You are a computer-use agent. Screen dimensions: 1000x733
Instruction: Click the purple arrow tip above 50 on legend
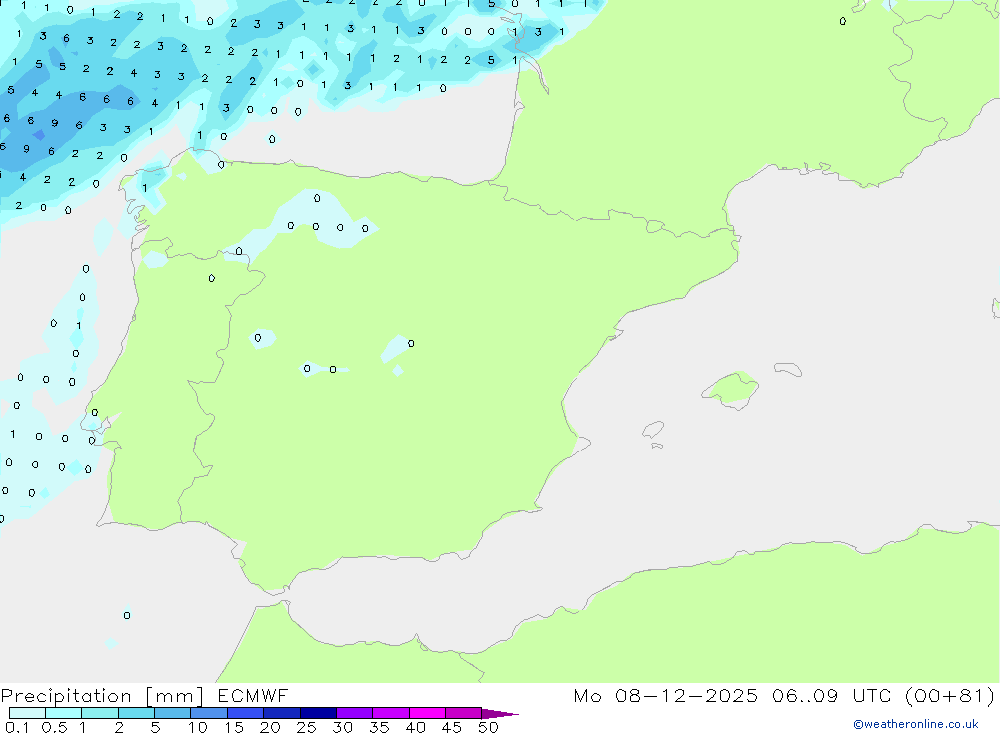(x=500, y=713)
